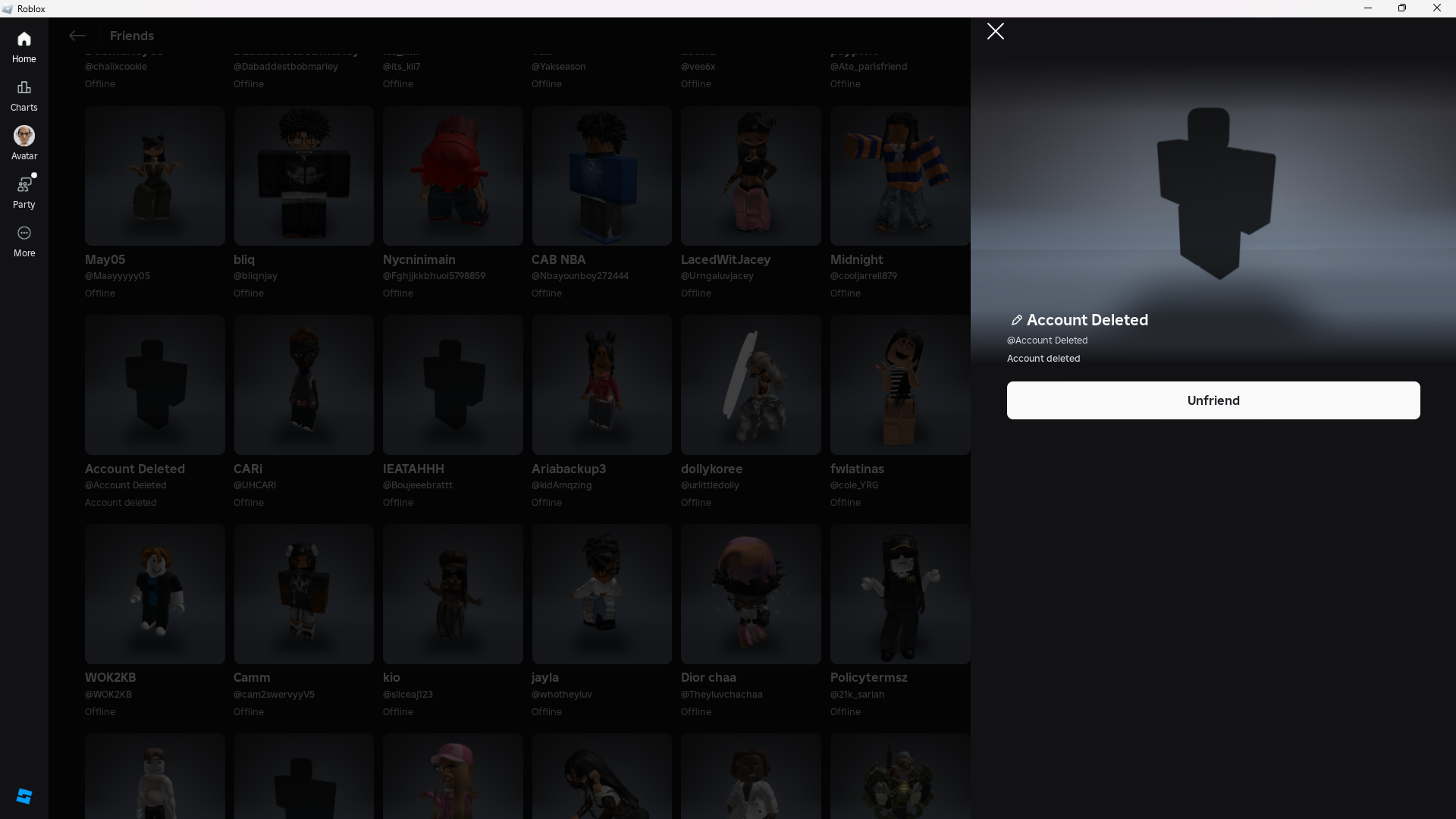Click the back arrow beside Friends
The height and width of the screenshot is (819, 1456).
point(77,36)
